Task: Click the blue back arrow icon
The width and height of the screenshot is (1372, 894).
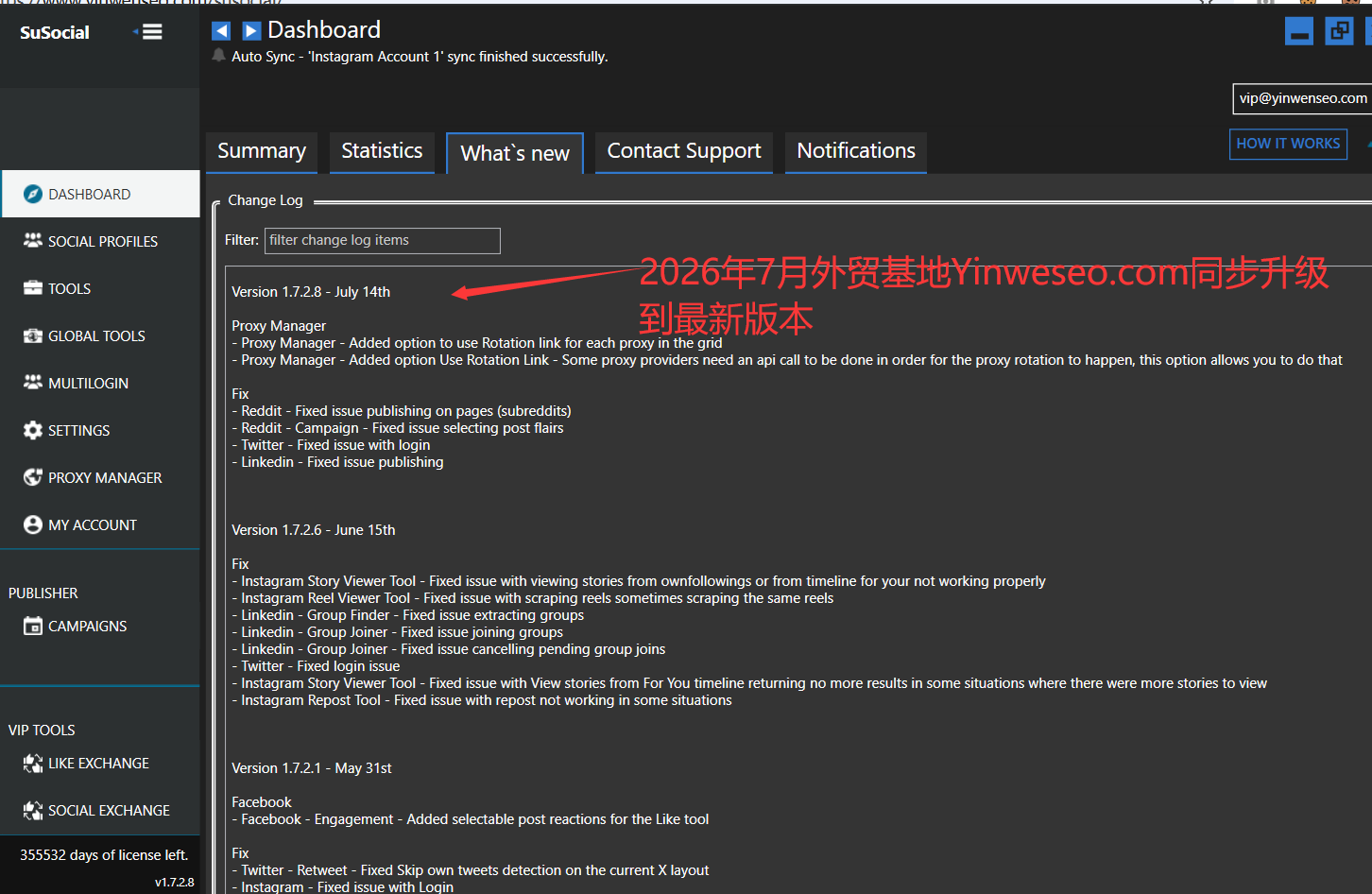Action: (x=221, y=30)
